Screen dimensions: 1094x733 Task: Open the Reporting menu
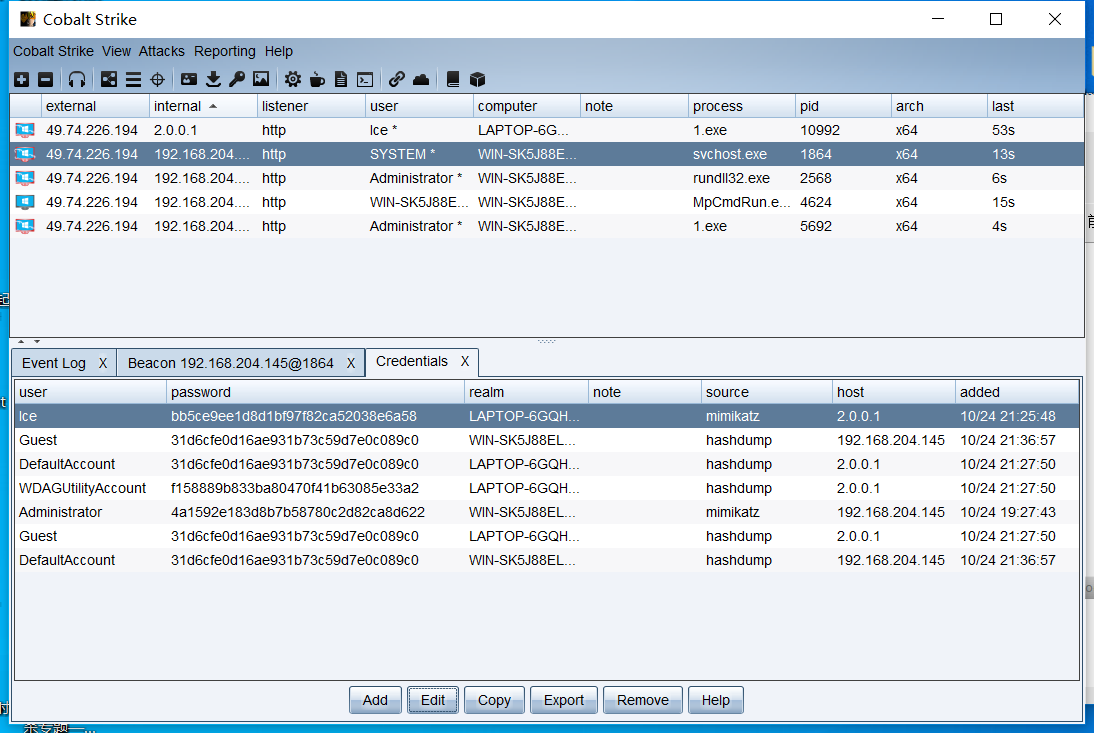(225, 52)
